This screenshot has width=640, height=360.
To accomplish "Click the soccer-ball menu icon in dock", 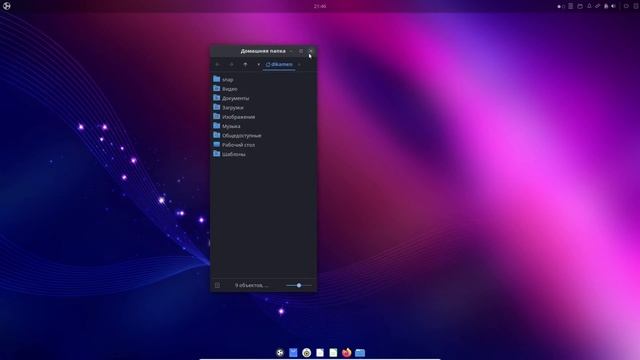I will pos(280,353).
